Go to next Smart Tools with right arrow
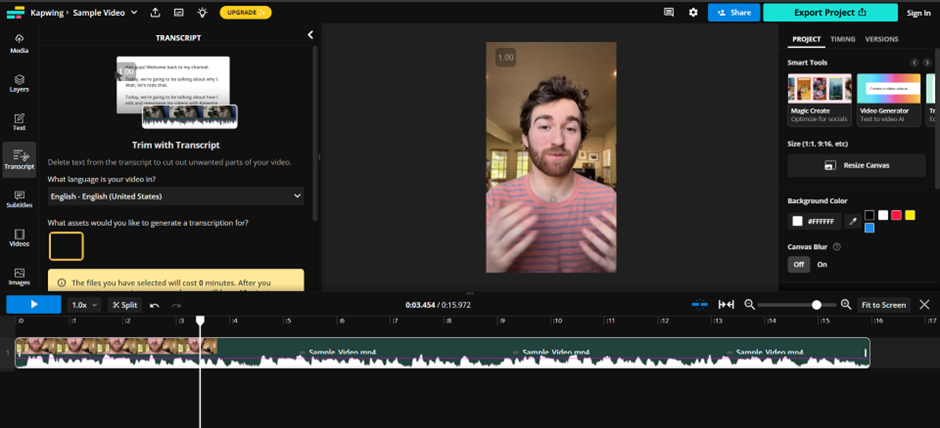This screenshot has width=940, height=428. pyautogui.click(x=927, y=62)
